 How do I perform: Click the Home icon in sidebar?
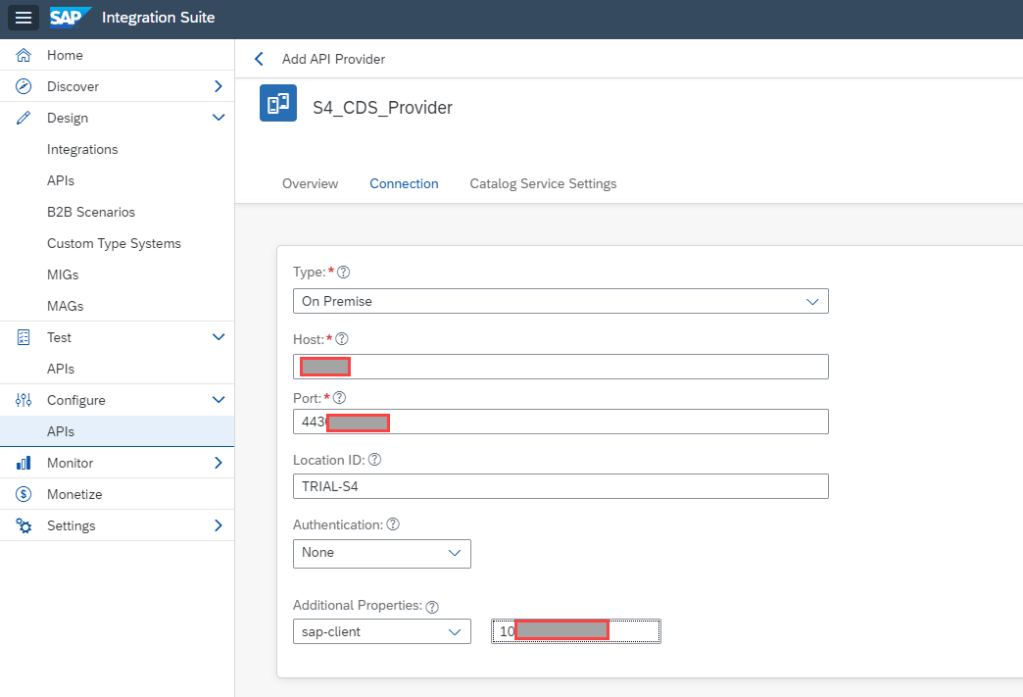tap(24, 55)
